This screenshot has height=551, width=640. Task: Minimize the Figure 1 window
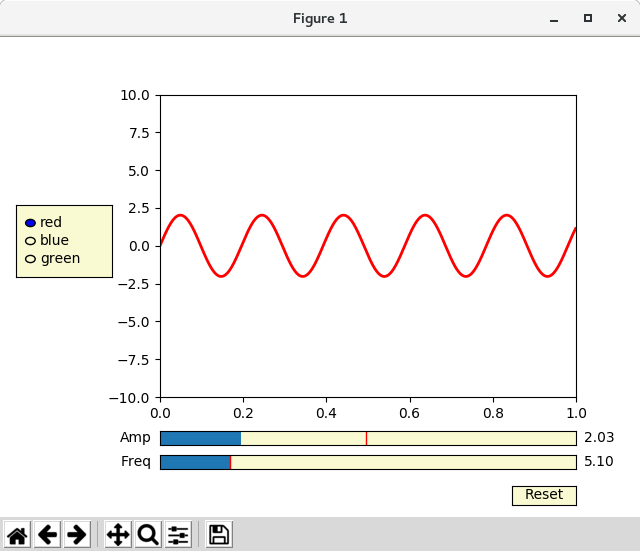click(x=554, y=19)
